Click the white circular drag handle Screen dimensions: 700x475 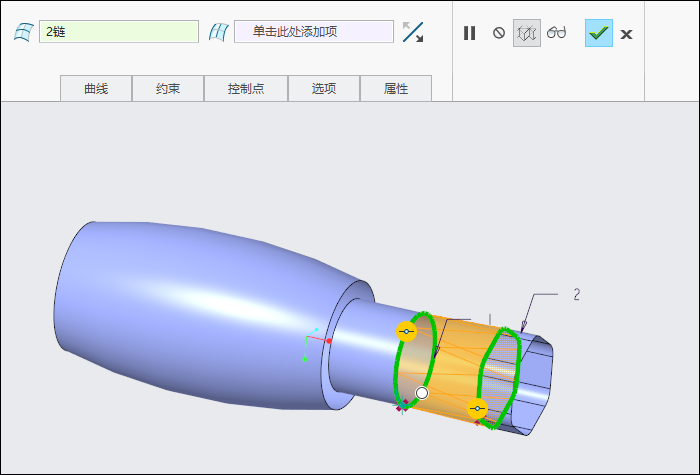click(x=421, y=393)
